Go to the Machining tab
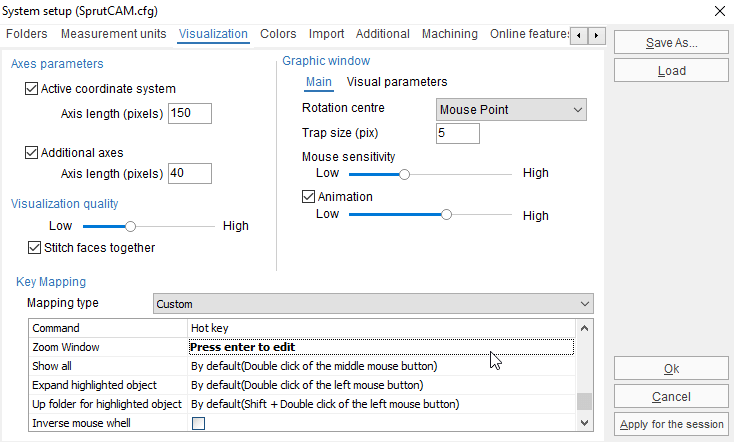The image size is (734, 442). pos(450,34)
